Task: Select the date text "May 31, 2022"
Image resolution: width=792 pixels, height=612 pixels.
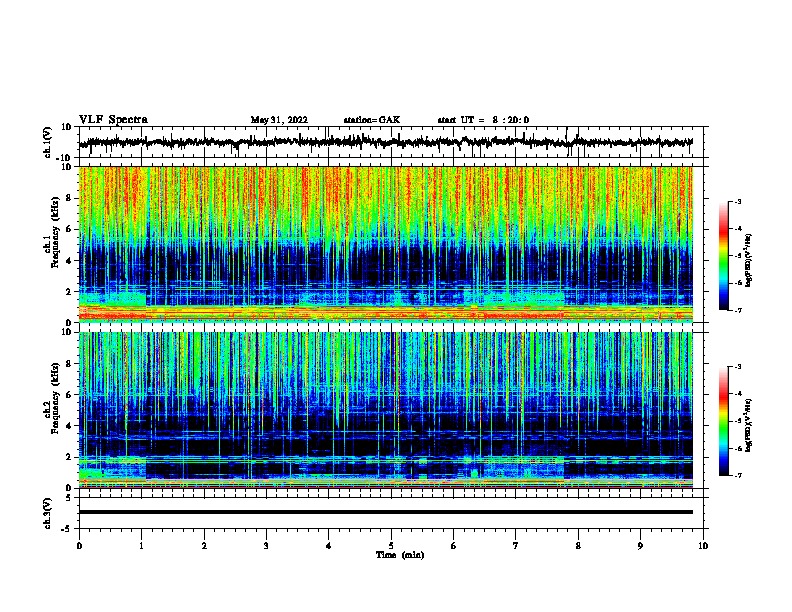Action: point(279,120)
